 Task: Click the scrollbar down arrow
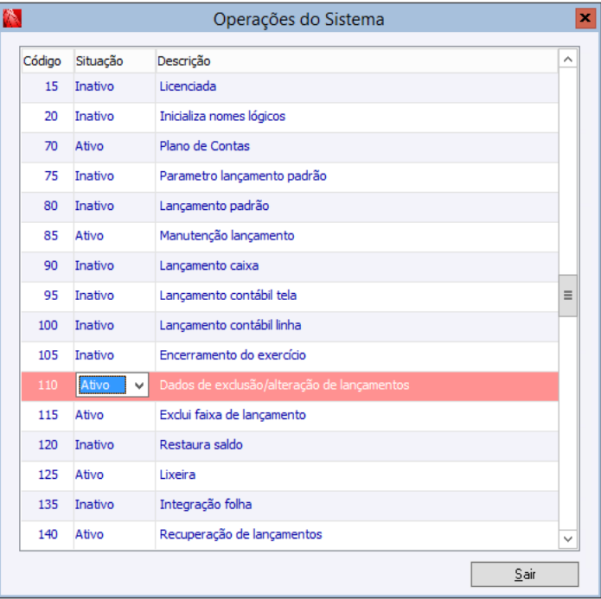tap(568, 539)
